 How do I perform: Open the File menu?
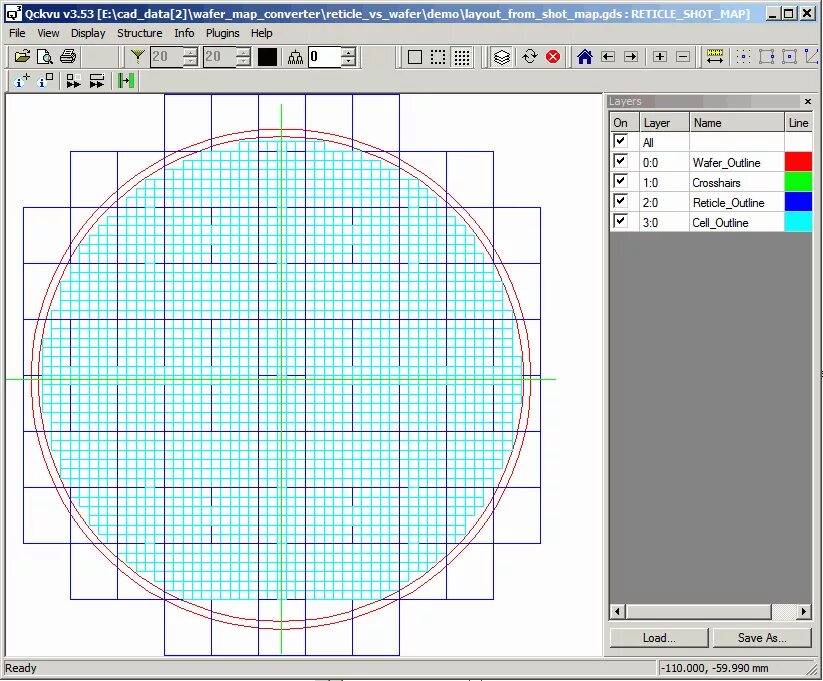(17, 33)
